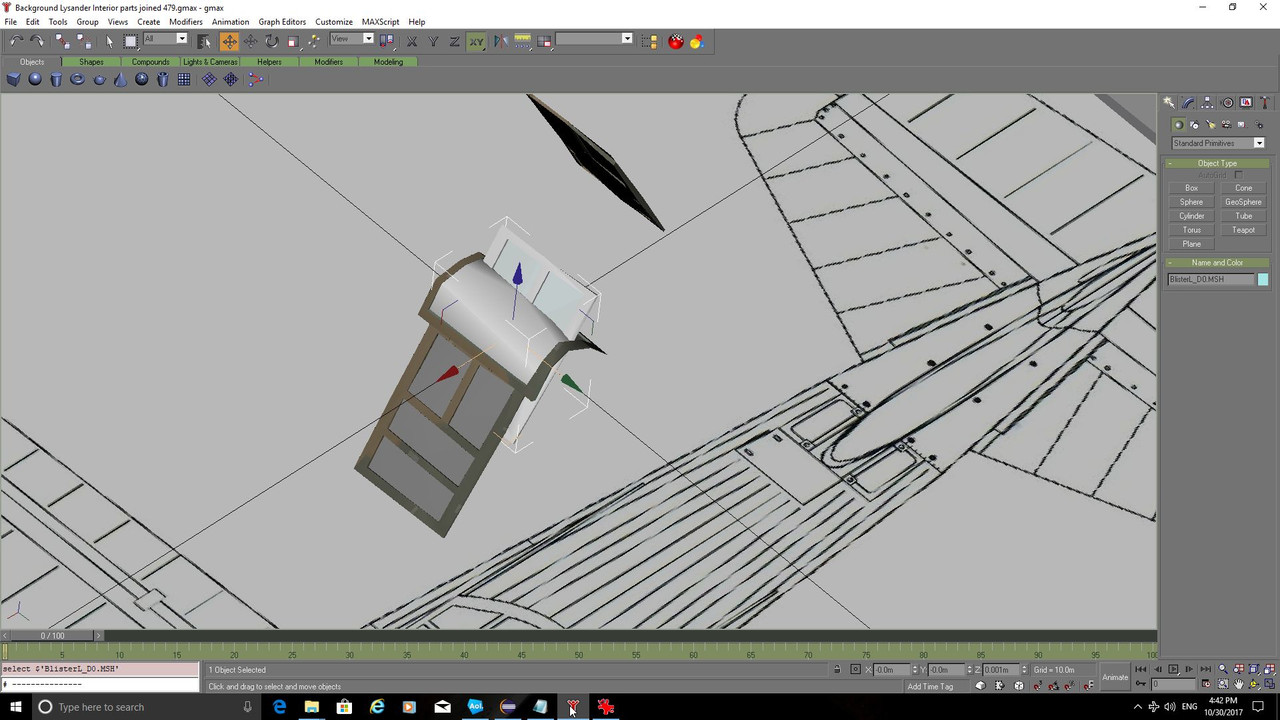The height and width of the screenshot is (720, 1280).
Task: Toggle the XY plane constraint
Action: point(476,41)
